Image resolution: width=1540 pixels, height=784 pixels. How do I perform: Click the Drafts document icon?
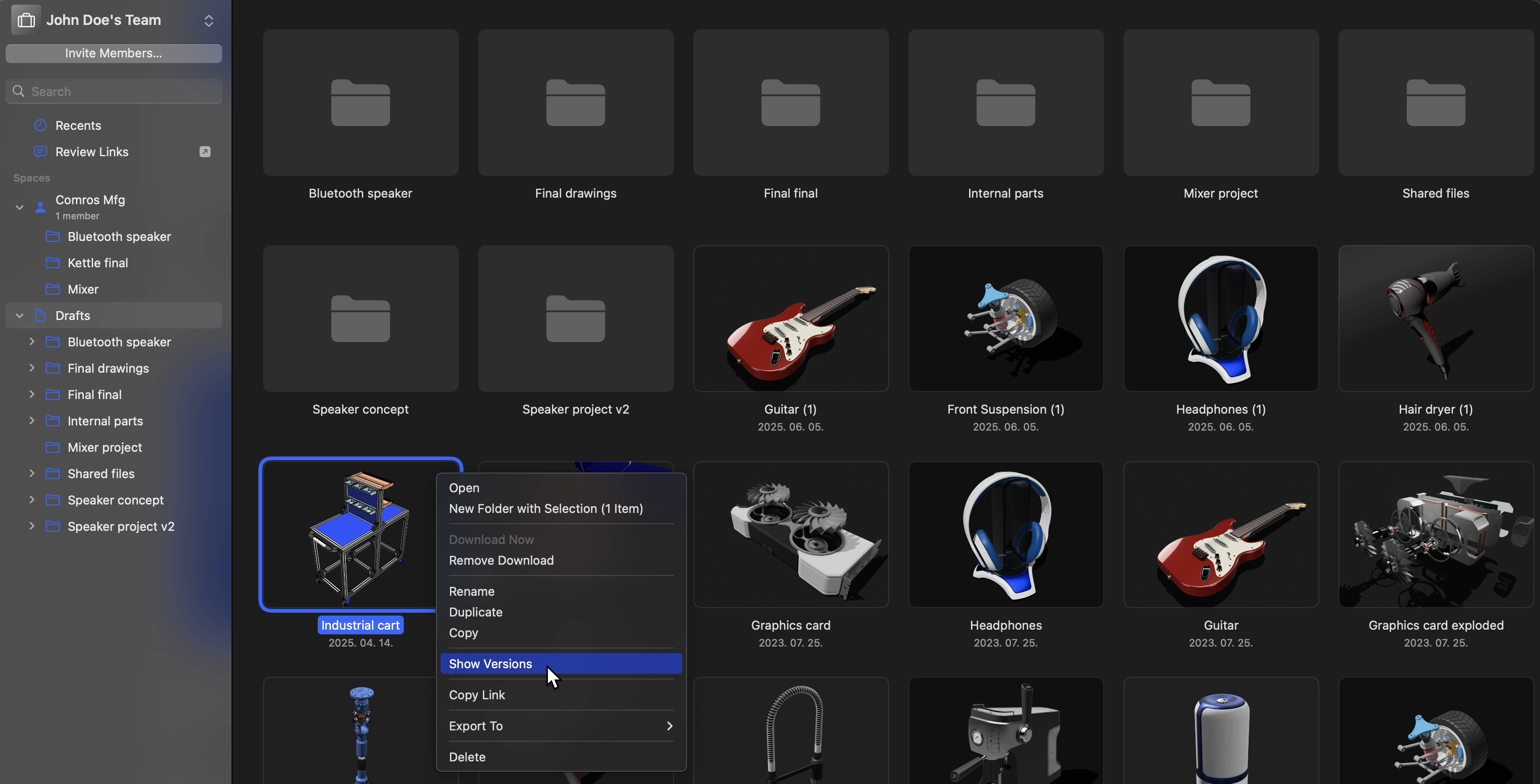pyautogui.click(x=40, y=315)
